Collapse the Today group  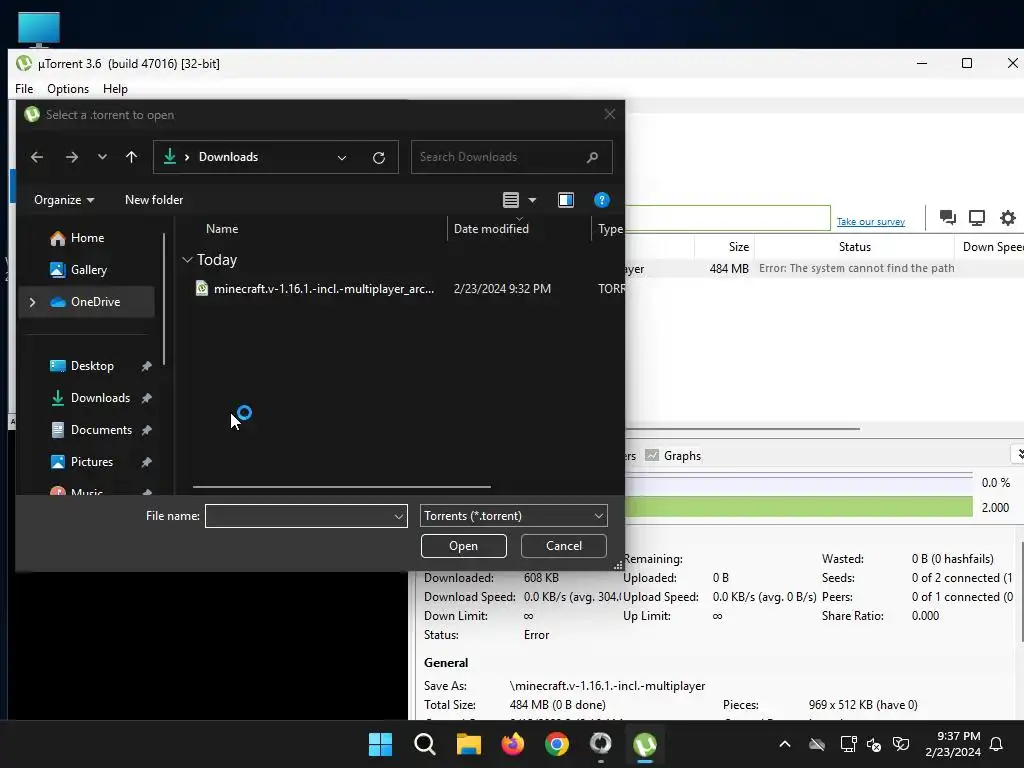click(187, 260)
